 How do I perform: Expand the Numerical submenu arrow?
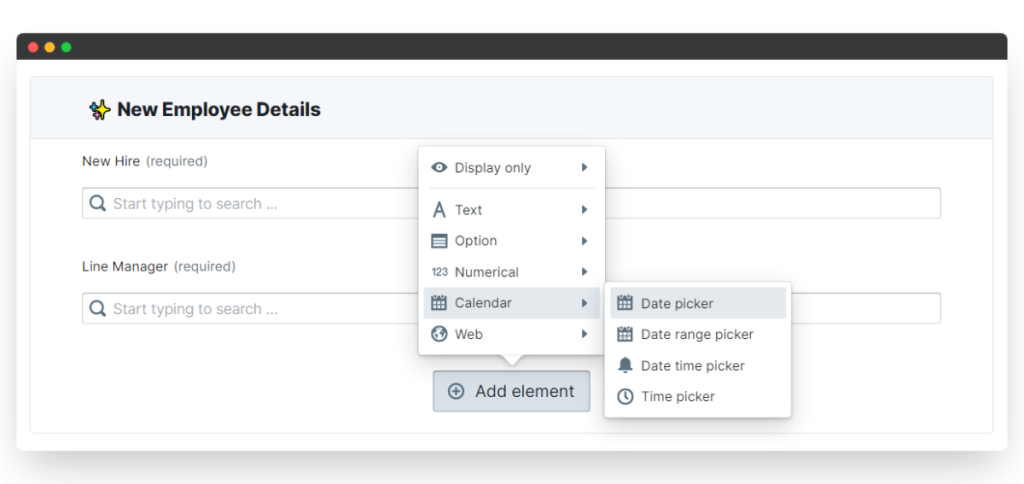(x=584, y=272)
